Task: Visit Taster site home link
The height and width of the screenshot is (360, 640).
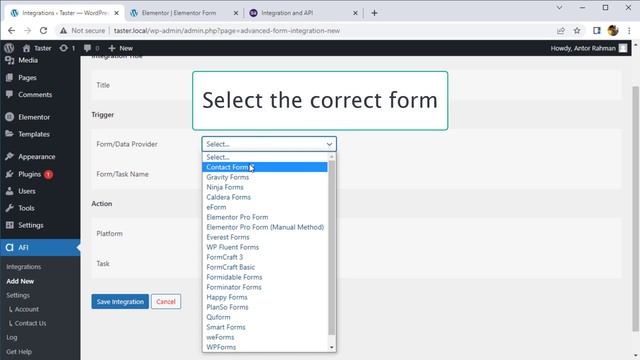Action: (x=37, y=48)
